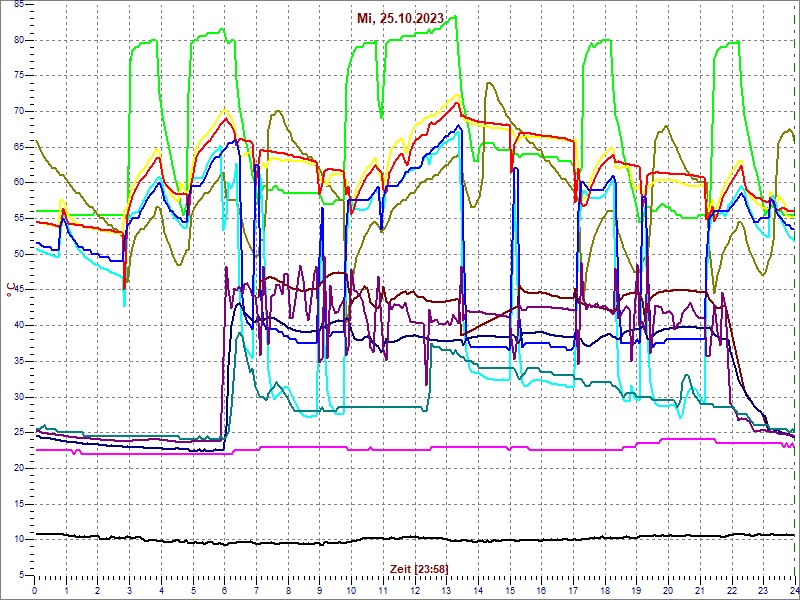Viewport: 800px width, 600px height.
Task: Click hour 23 on the time axis
Action: pyautogui.click(x=763, y=589)
